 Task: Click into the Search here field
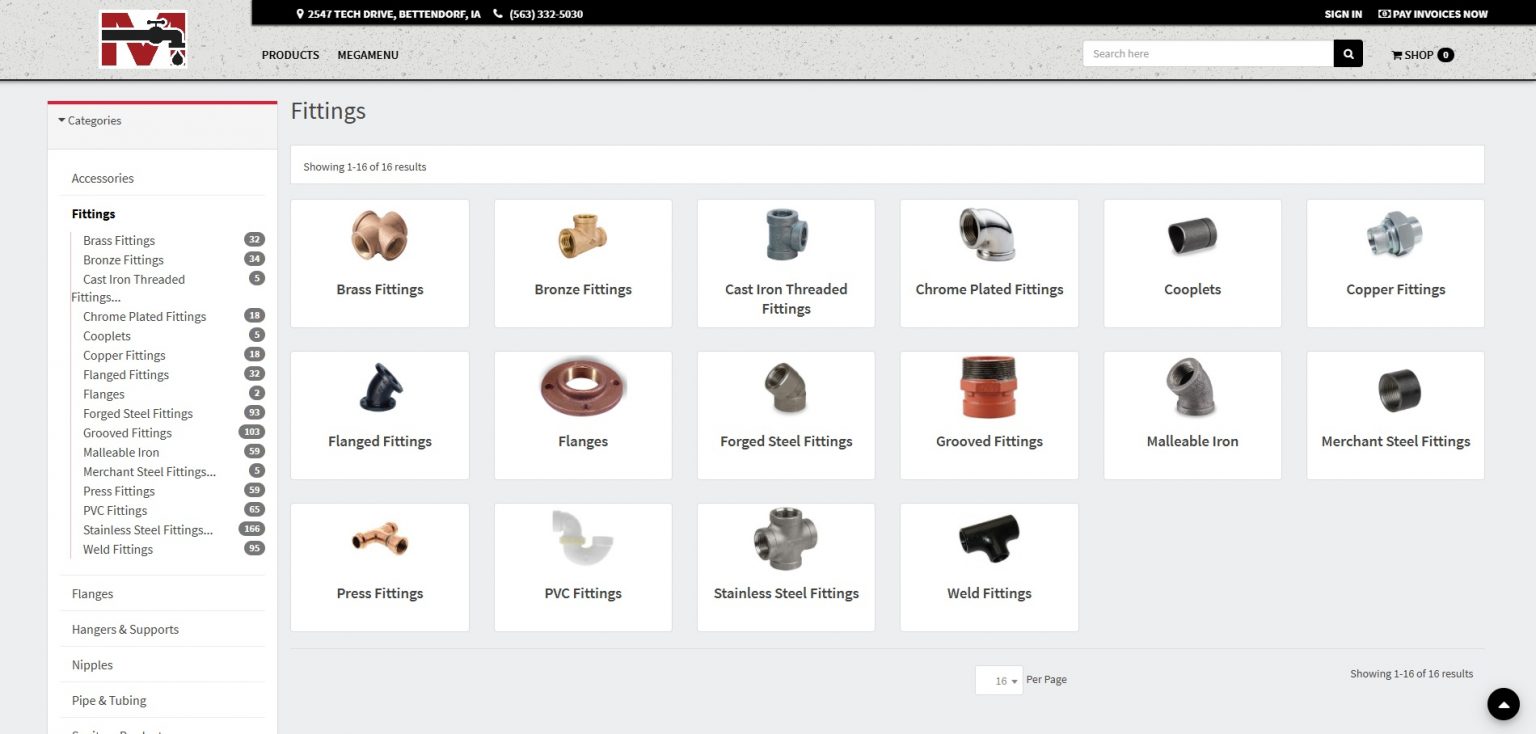tap(1208, 54)
